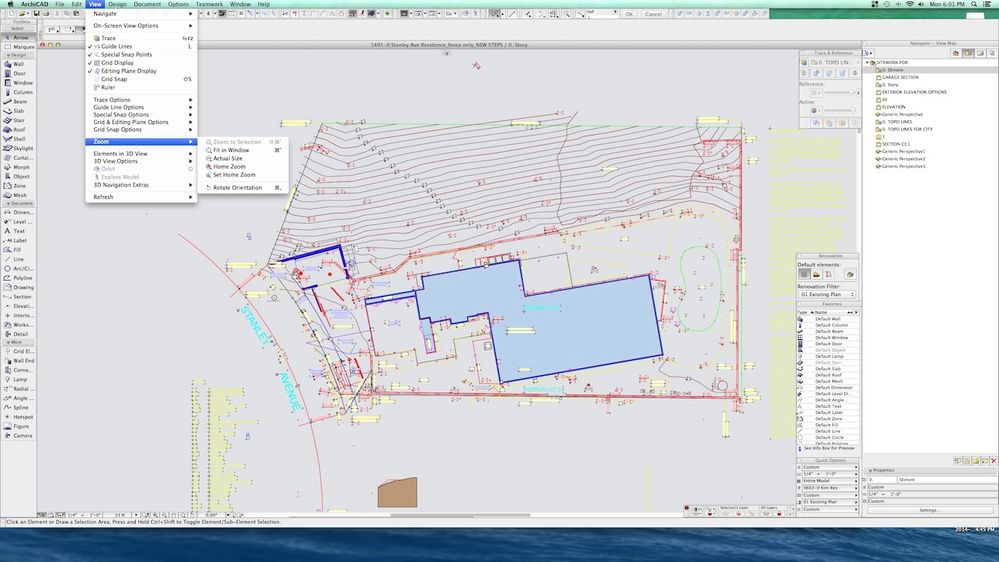Select the Camera tool

tap(21, 435)
